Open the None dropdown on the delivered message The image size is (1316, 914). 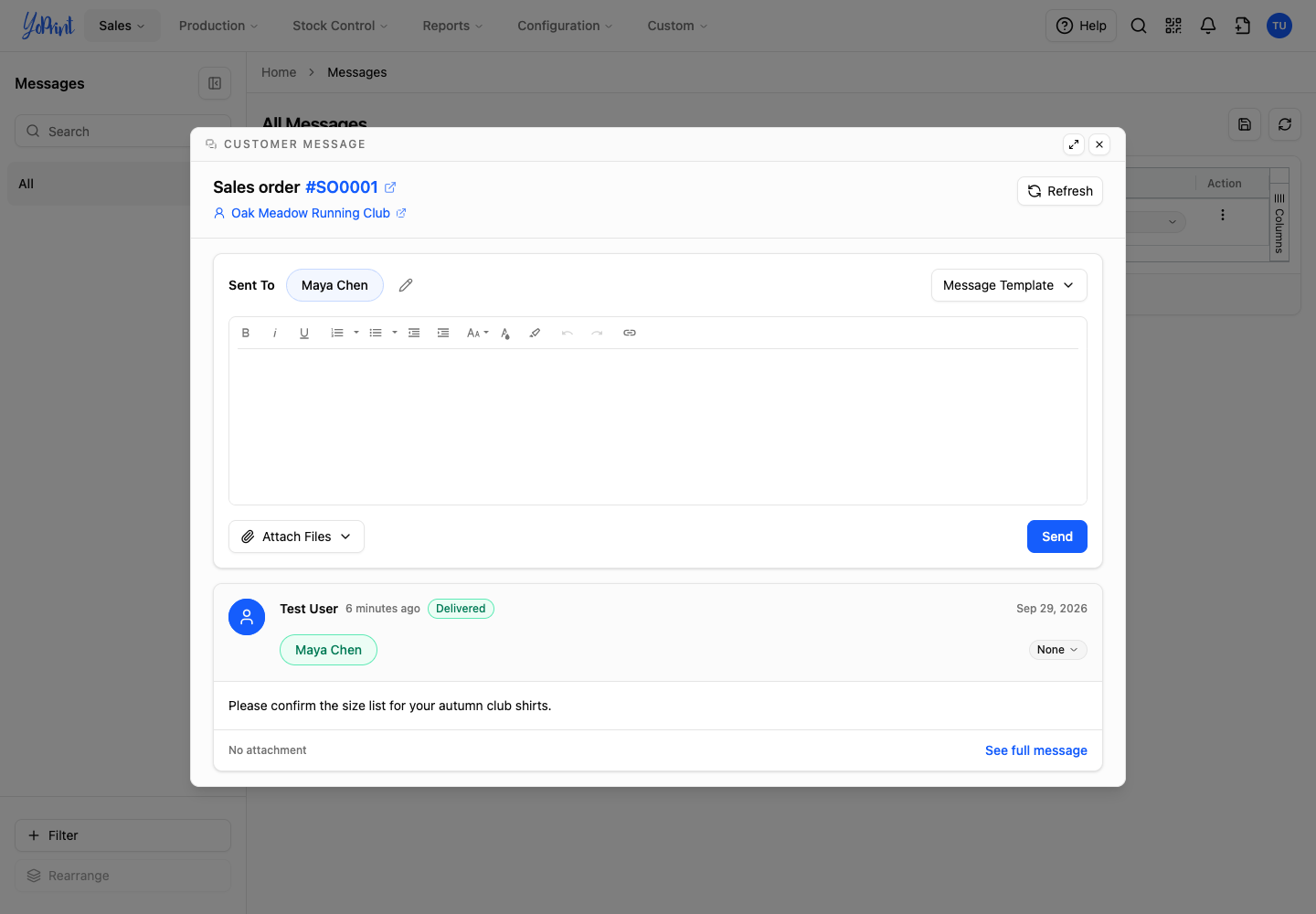click(x=1057, y=650)
